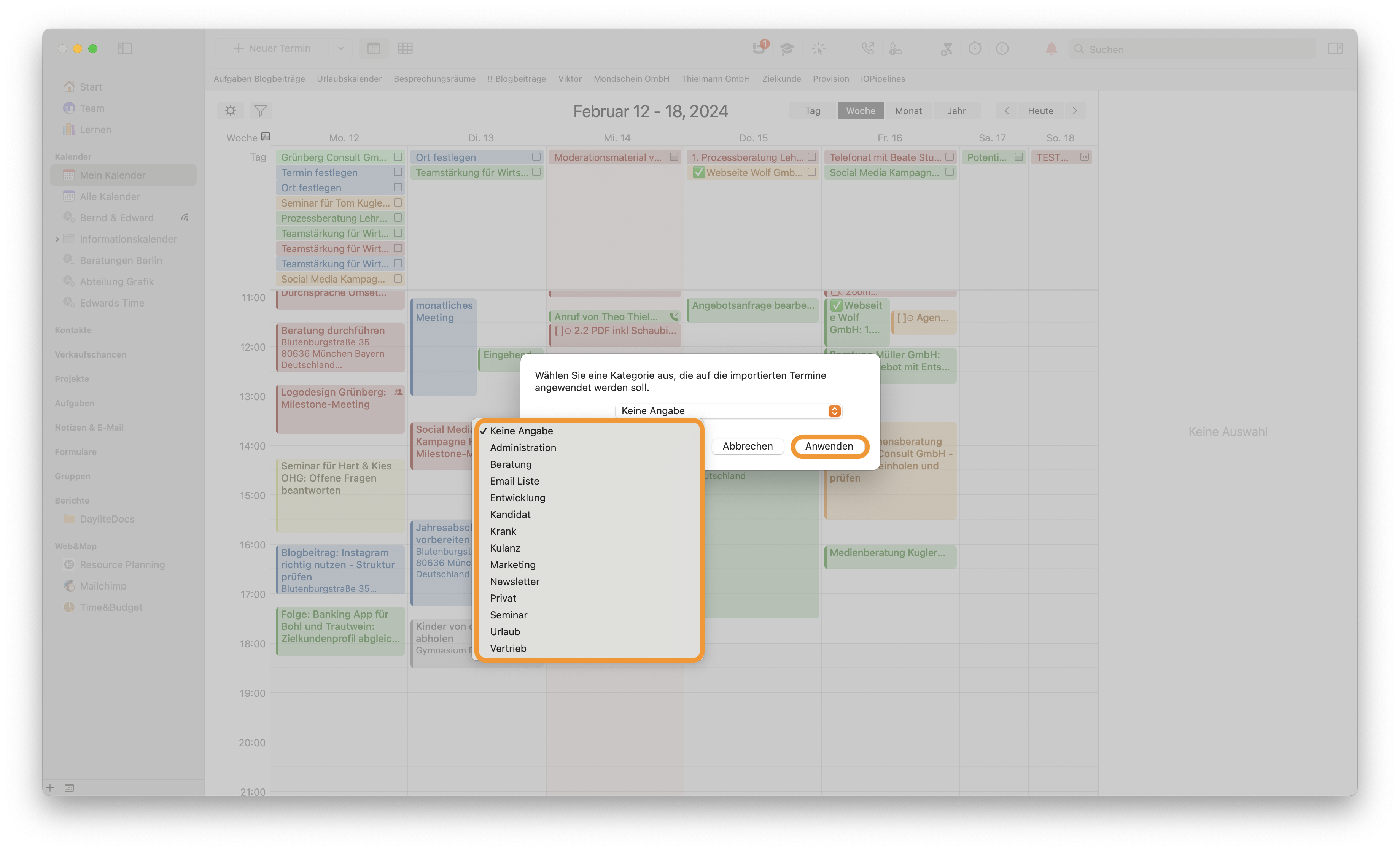Check Moderationsmaterial v... checkbox
This screenshot has height=852, width=1400.
pyautogui.click(x=674, y=157)
